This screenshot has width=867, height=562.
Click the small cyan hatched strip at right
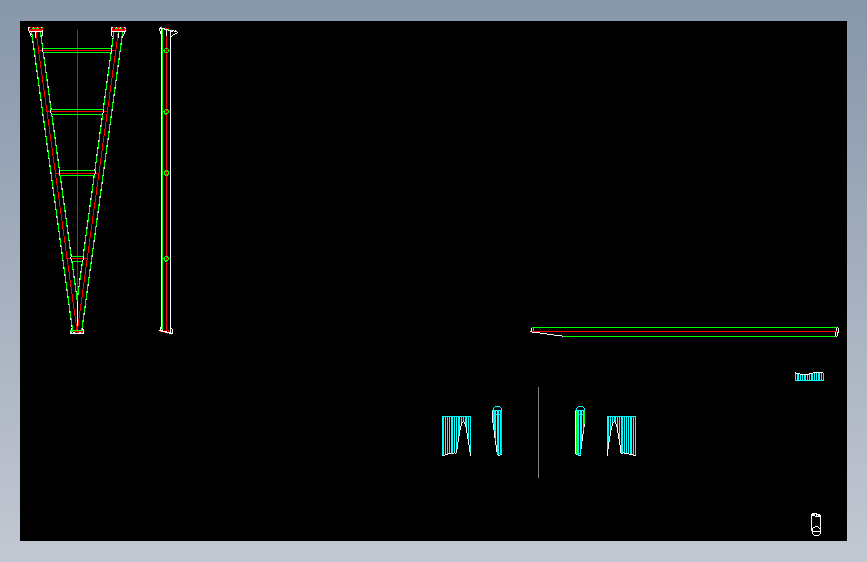tap(809, 377)
